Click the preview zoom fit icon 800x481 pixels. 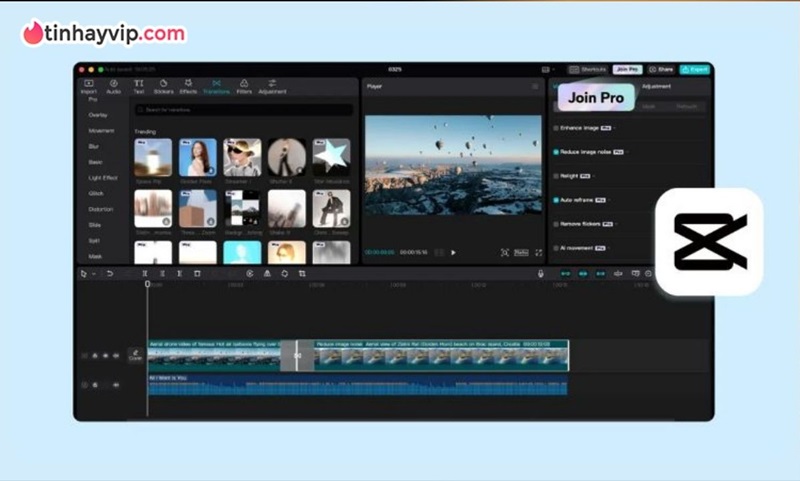505,252
